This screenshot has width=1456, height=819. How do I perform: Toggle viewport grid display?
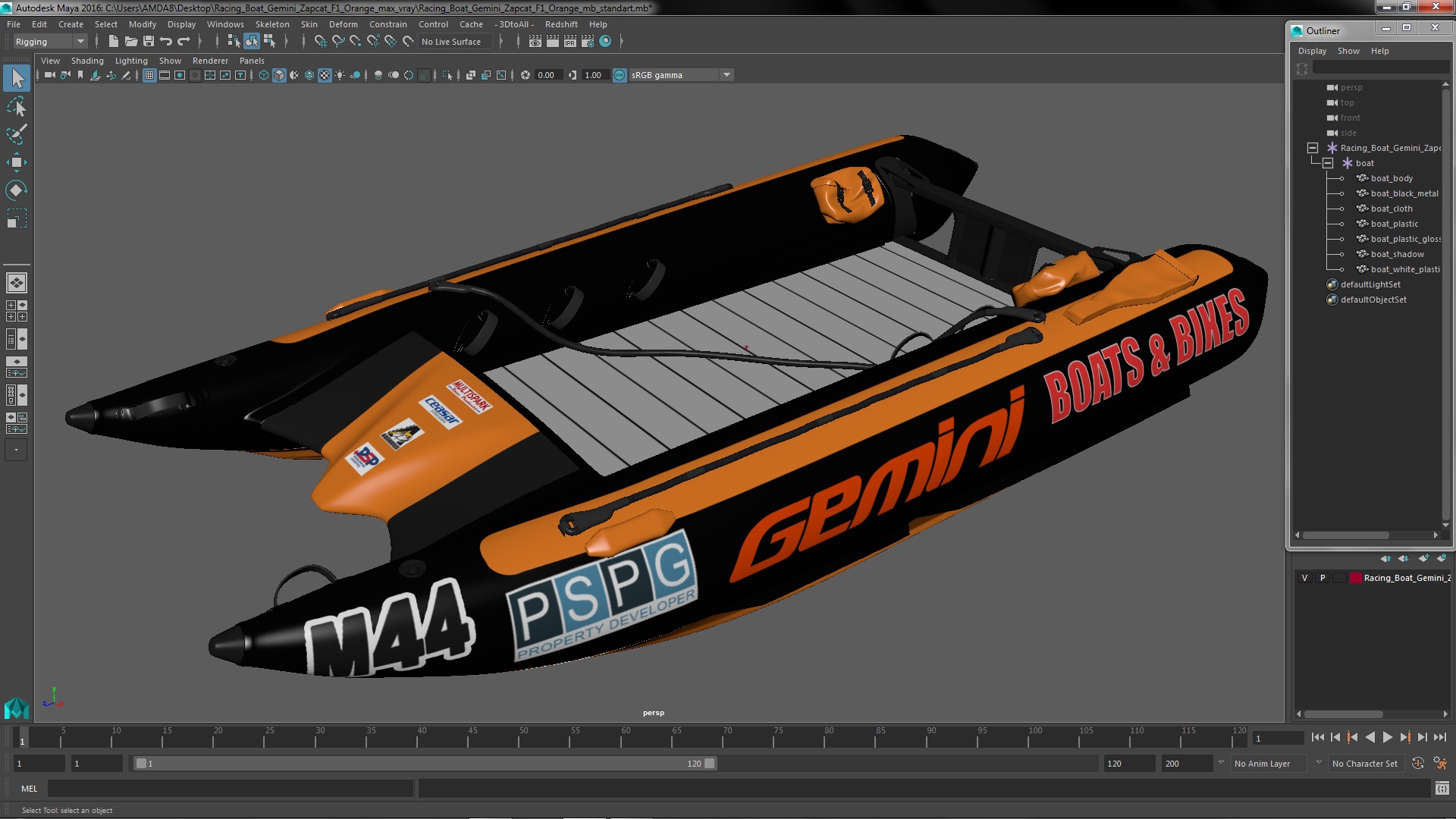click(x=149, y=75)
